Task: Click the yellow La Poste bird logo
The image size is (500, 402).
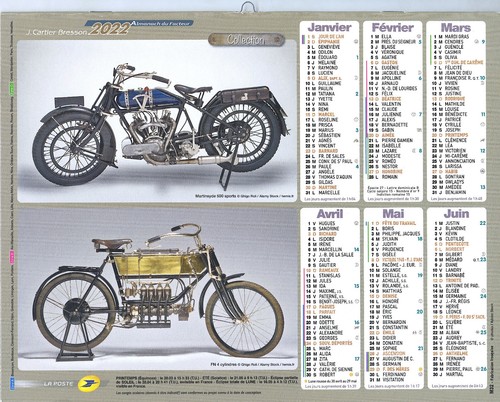Action: 89,383
